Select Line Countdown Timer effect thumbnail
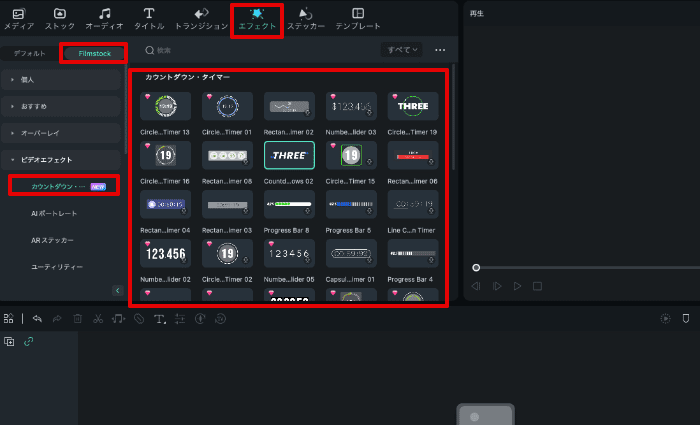Screen dimensions: 700x425 click(x=413, y=204)
